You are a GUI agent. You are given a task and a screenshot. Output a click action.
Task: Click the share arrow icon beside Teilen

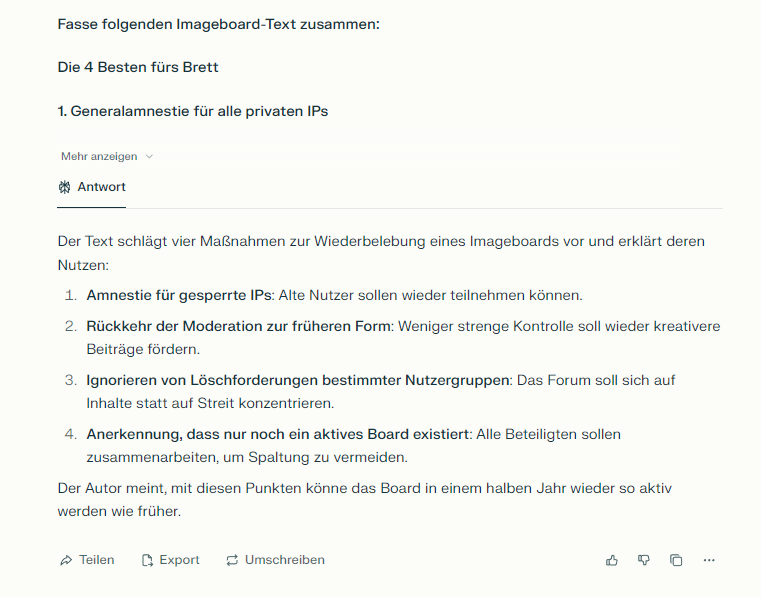pos(66,560)
